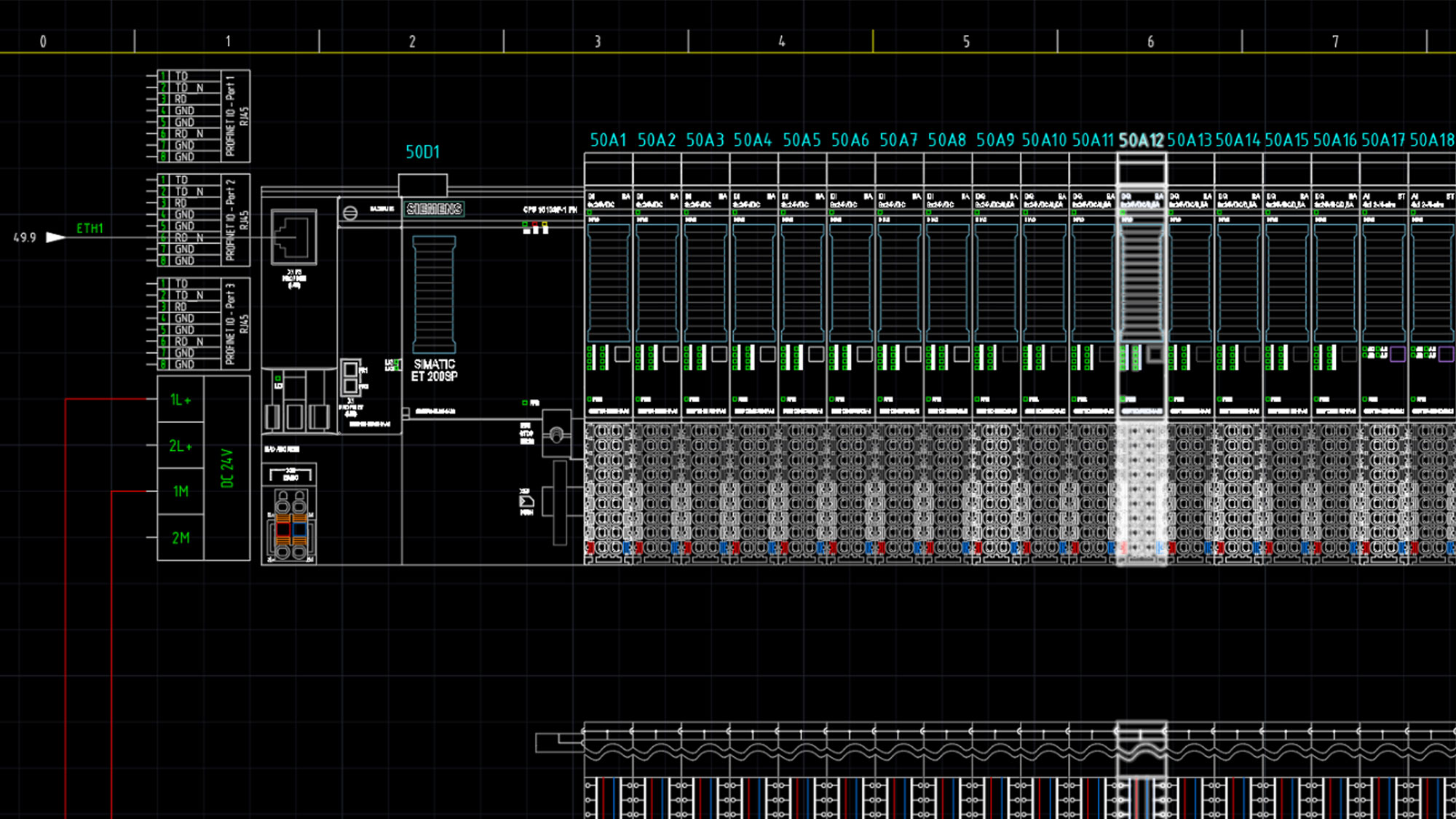Select the 24V power connector symbol below the CPU
The height and width of the screenshot is (819, 1456).
pos(291,524)
